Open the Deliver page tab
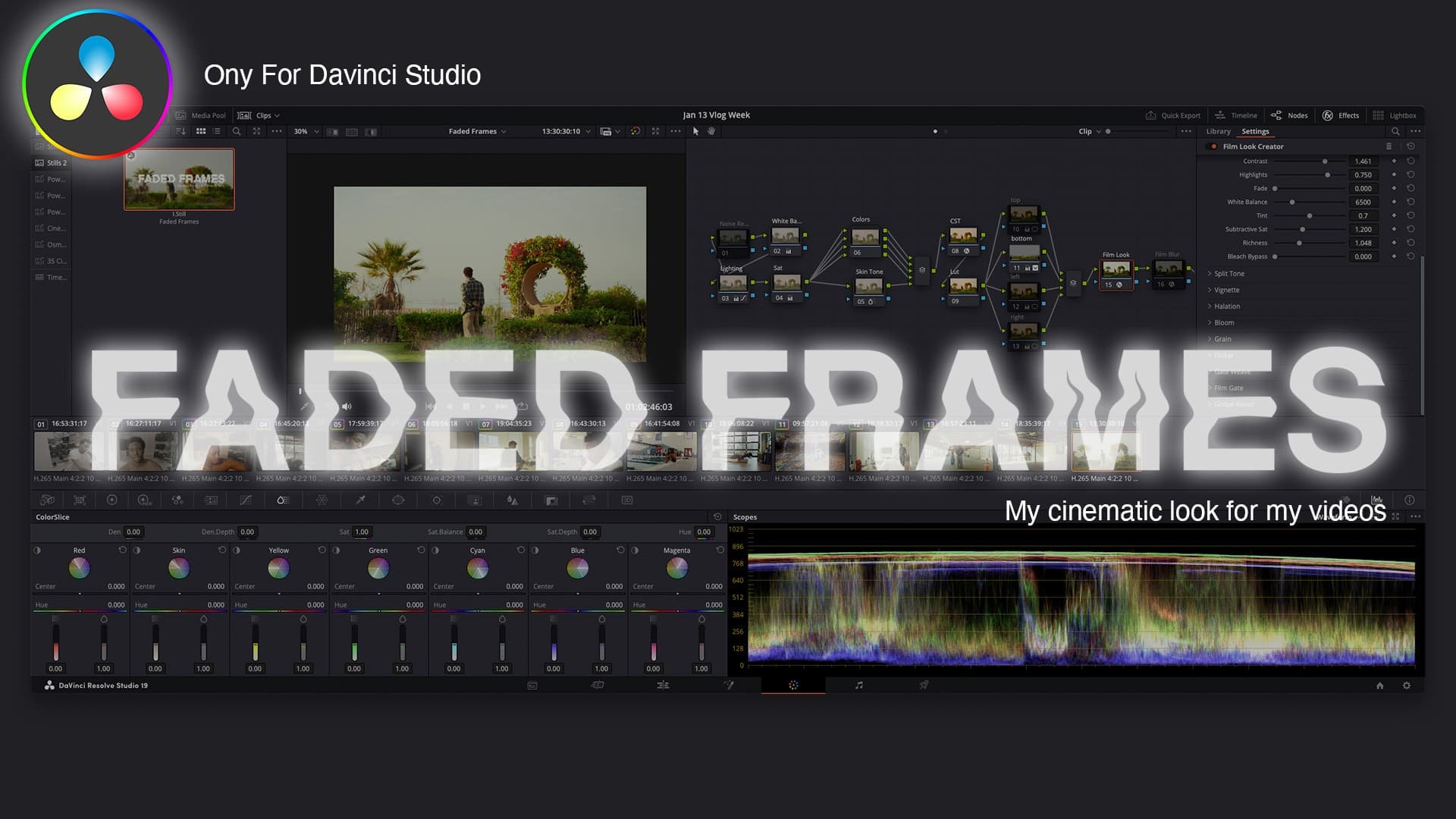This screenshot has width=1456, height=819. (924, 686)
